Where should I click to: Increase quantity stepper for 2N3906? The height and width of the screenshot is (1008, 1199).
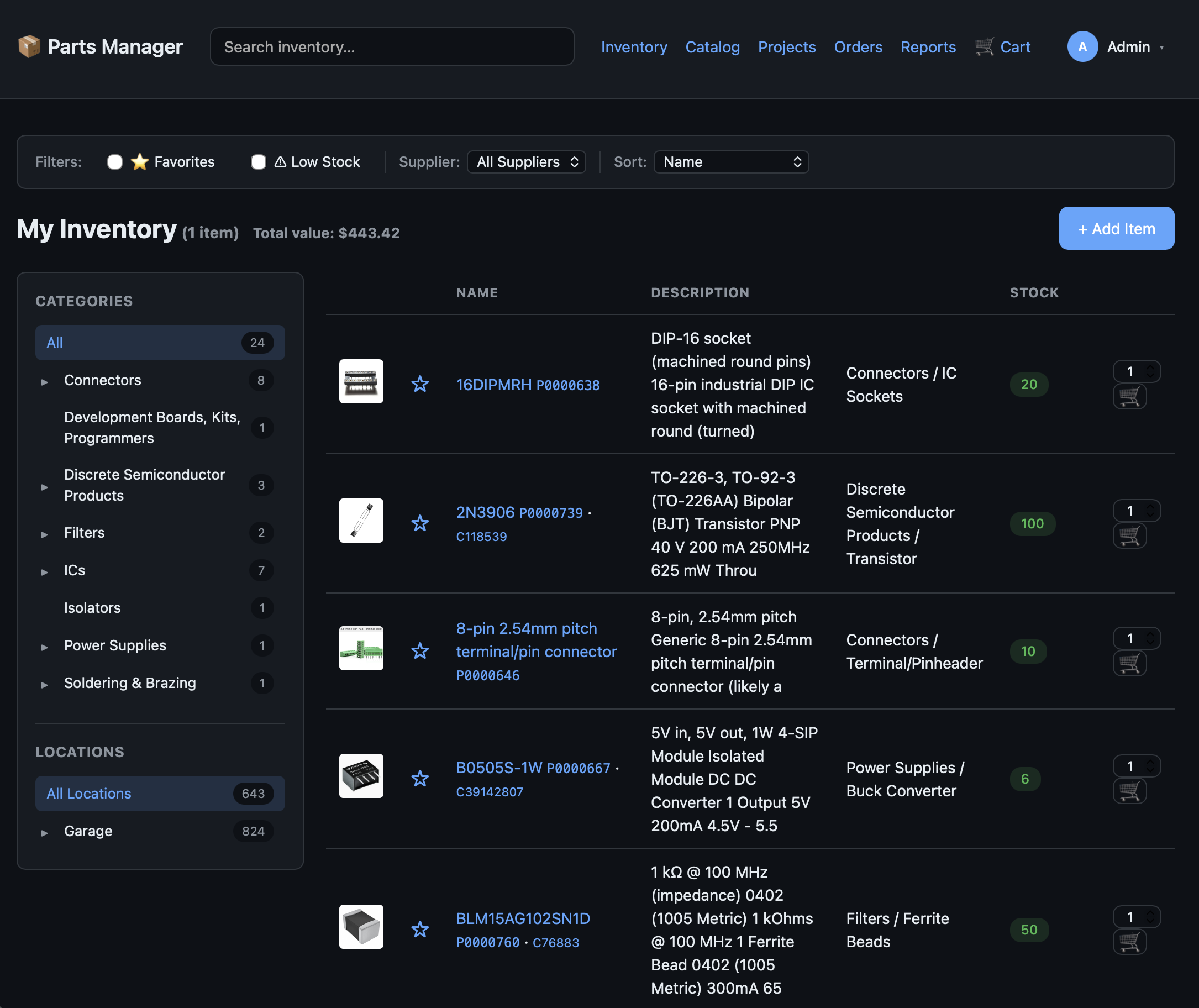1150,507
